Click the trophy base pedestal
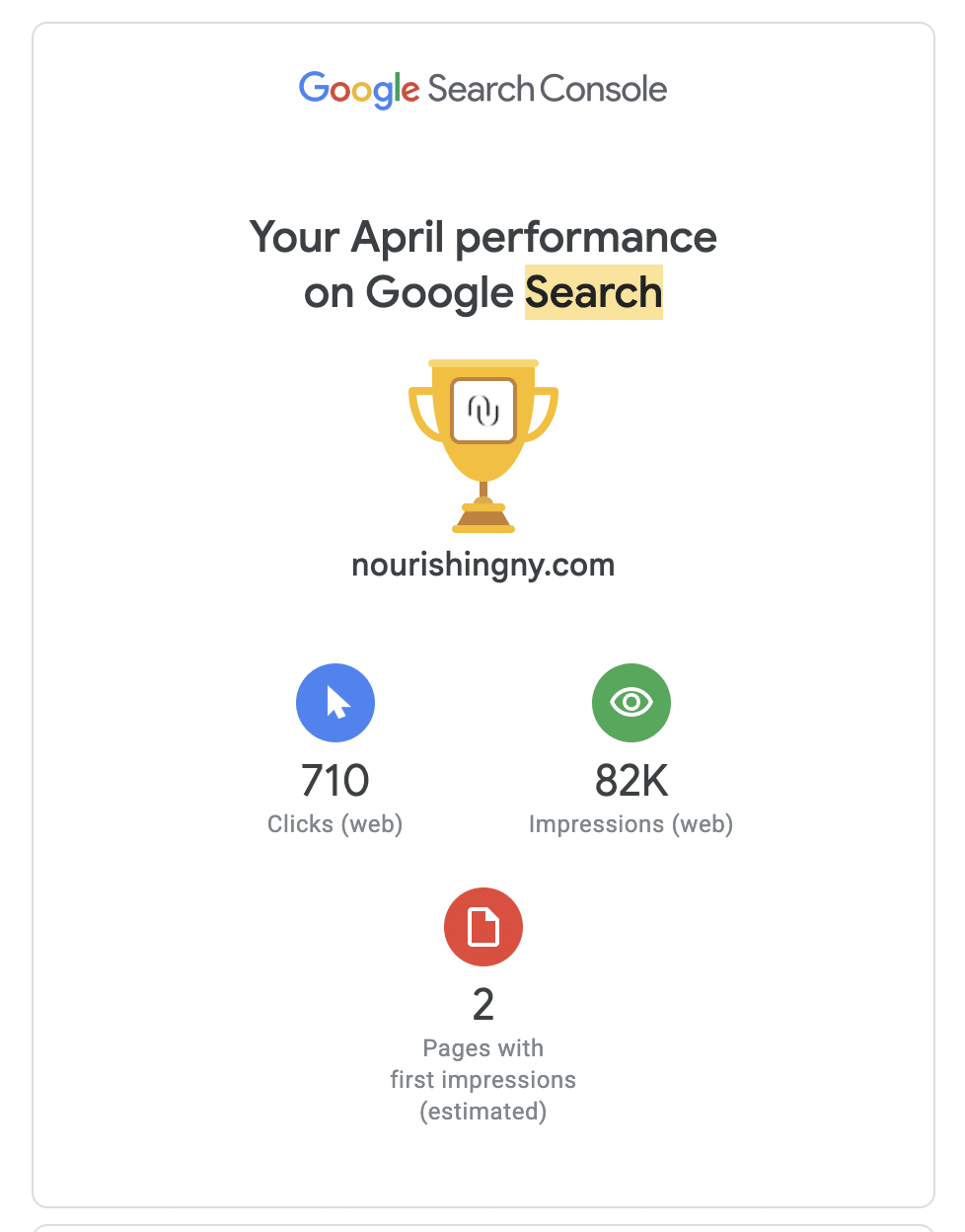 (x=483, y=517)
